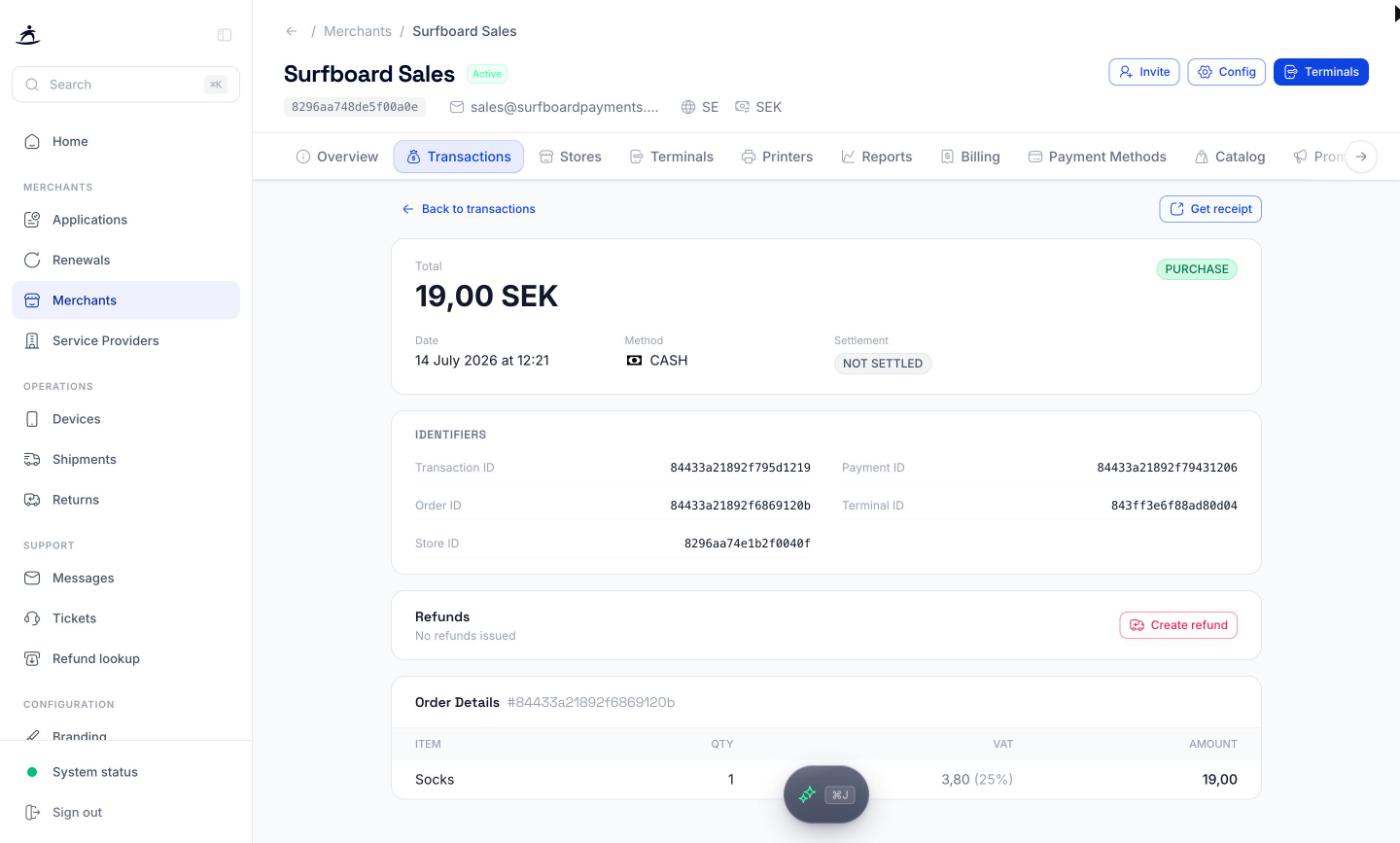Open Messages in the sidebar

126,578
